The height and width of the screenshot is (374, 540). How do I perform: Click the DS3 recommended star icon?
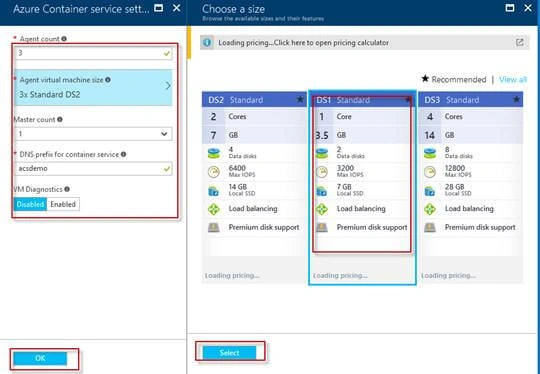click(516, 100)
